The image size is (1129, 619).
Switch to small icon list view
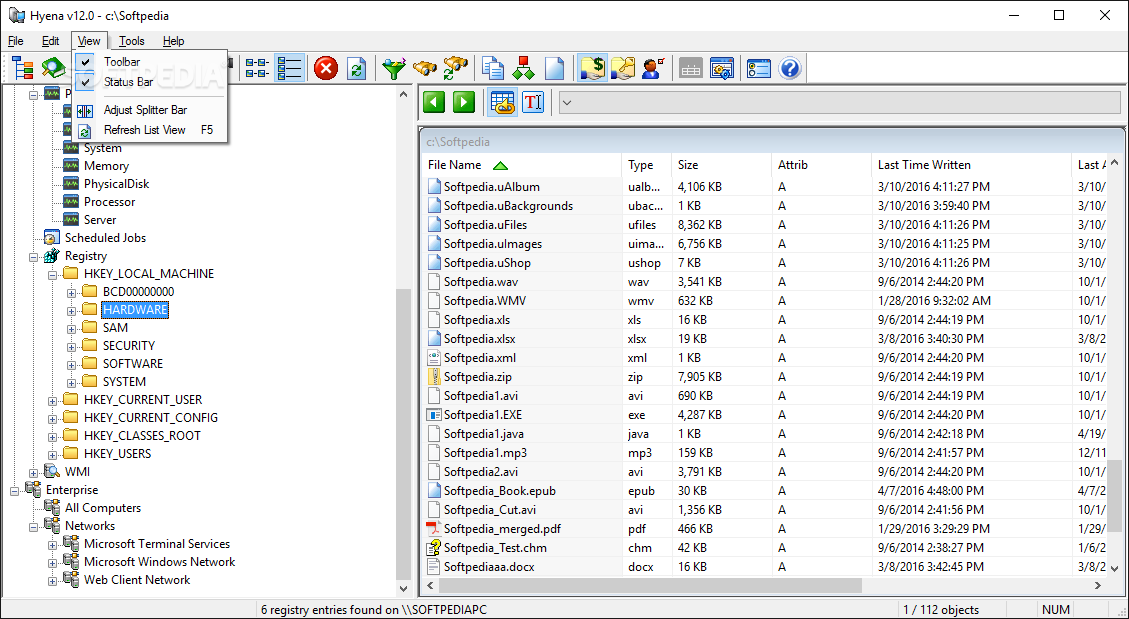coord(257,68)
